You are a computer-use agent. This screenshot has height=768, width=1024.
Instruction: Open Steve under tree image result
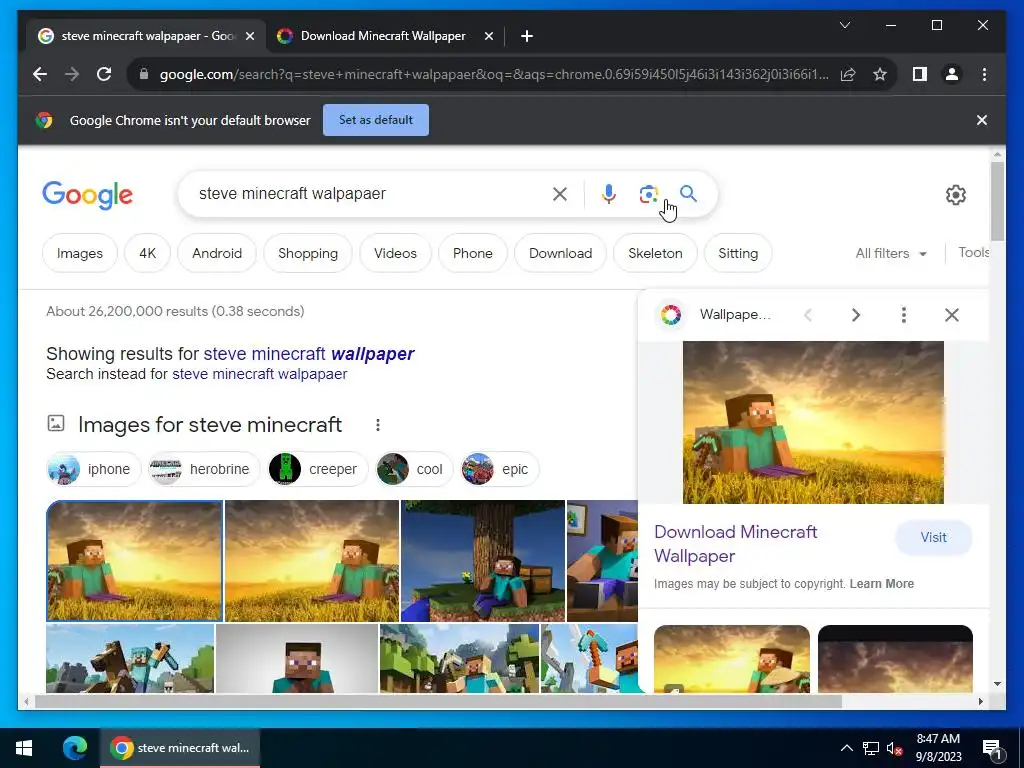point(483,561)
